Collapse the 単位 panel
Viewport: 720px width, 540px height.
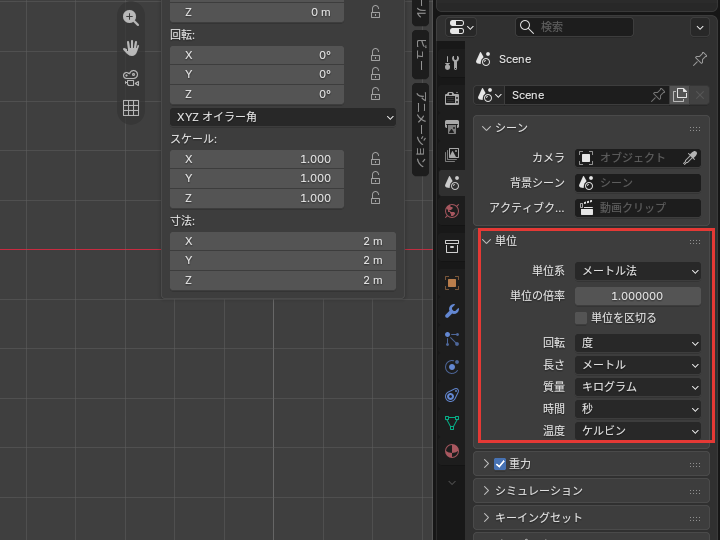(x=486, y=241)
